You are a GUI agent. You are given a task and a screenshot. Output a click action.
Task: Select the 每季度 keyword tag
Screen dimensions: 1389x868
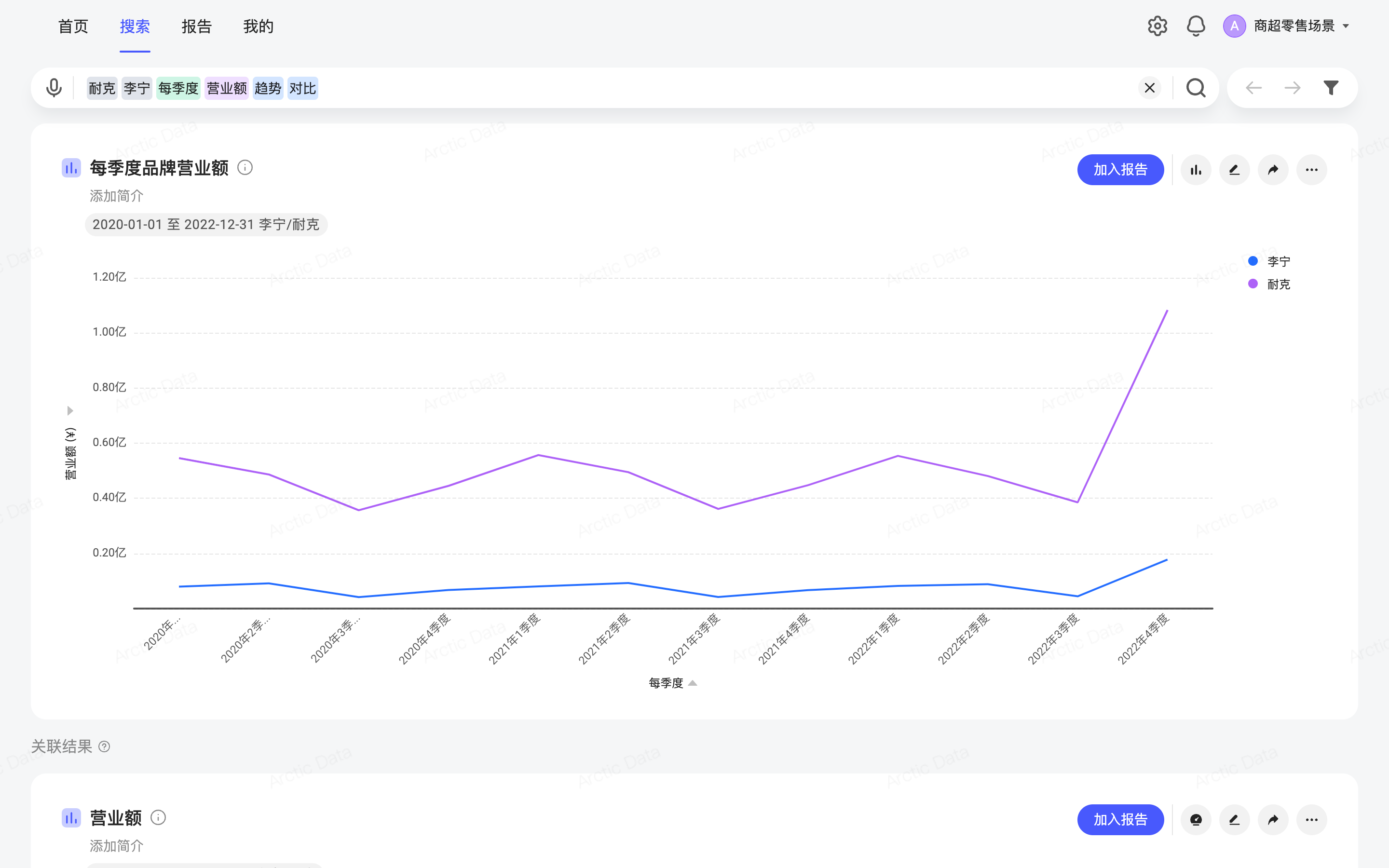[178, 88]
